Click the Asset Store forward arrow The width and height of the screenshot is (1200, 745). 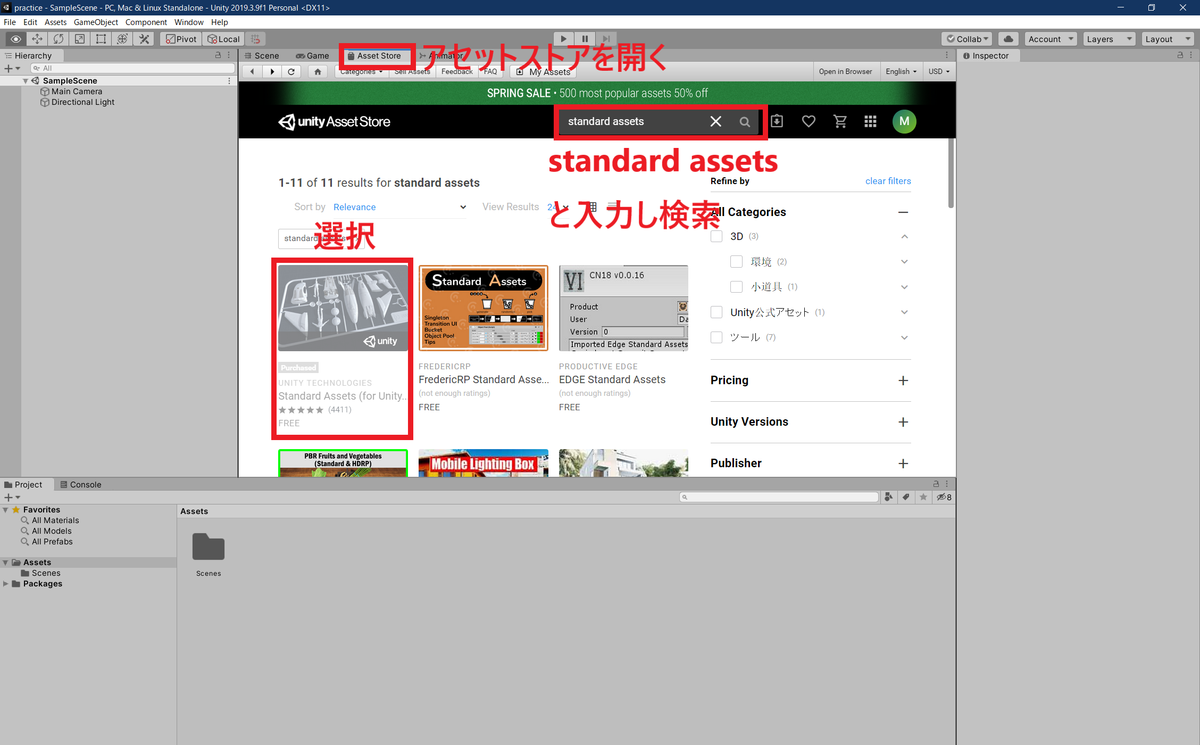pos(271,72)
